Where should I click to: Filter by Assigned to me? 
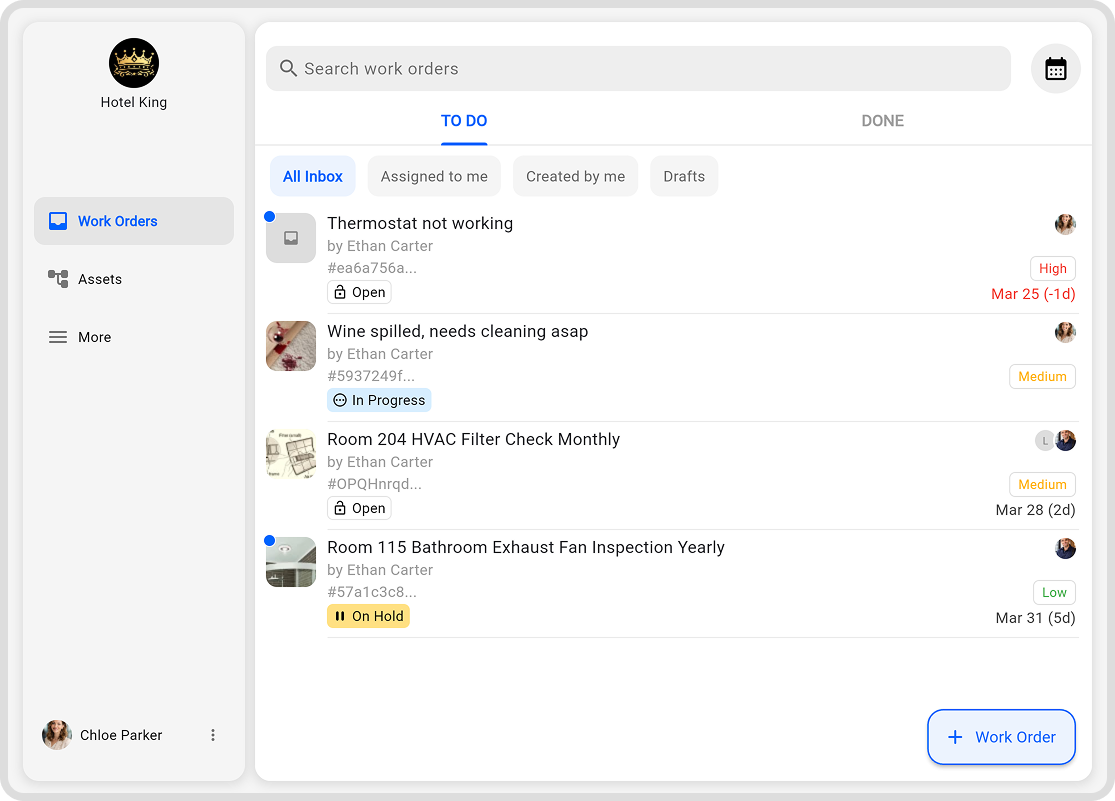tap(434, 176)
